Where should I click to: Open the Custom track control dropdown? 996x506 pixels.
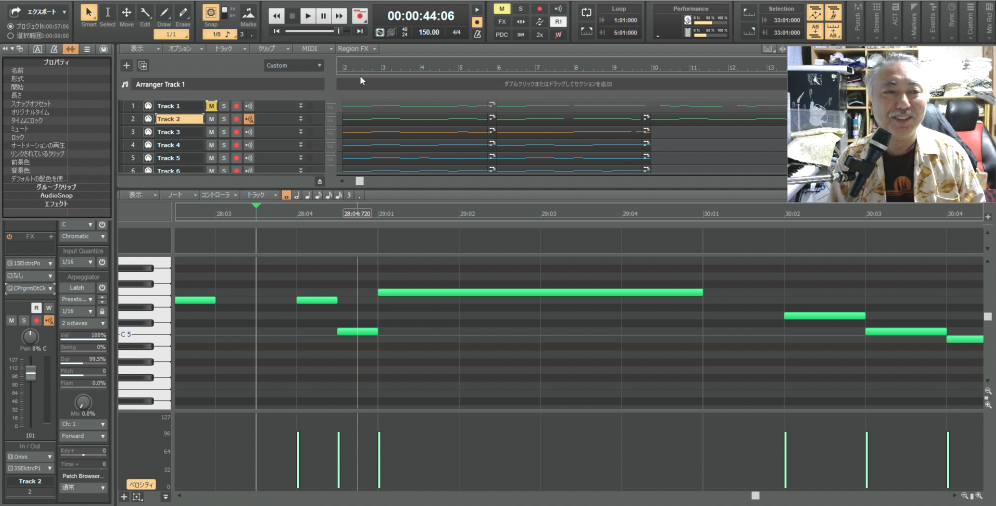(x=294, y=65)
